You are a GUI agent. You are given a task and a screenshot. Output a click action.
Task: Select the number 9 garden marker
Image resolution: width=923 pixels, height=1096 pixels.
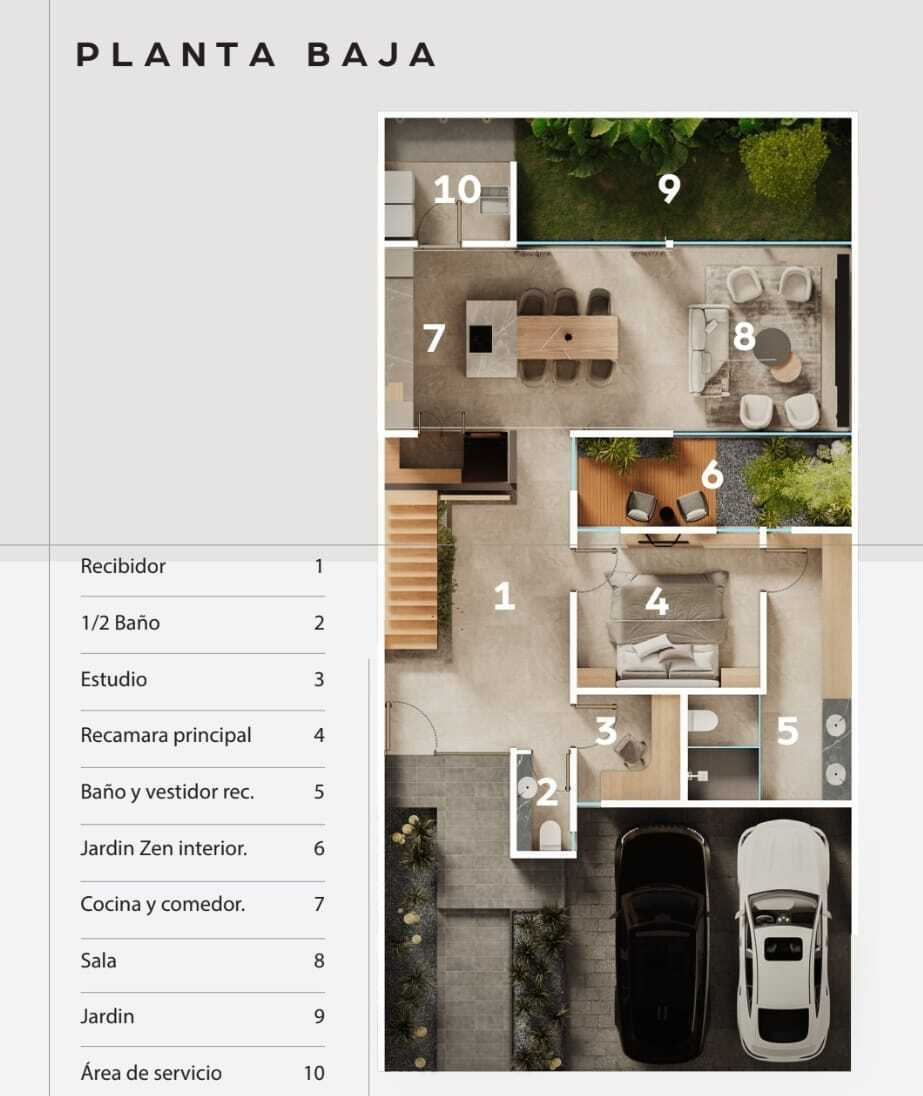669,187
